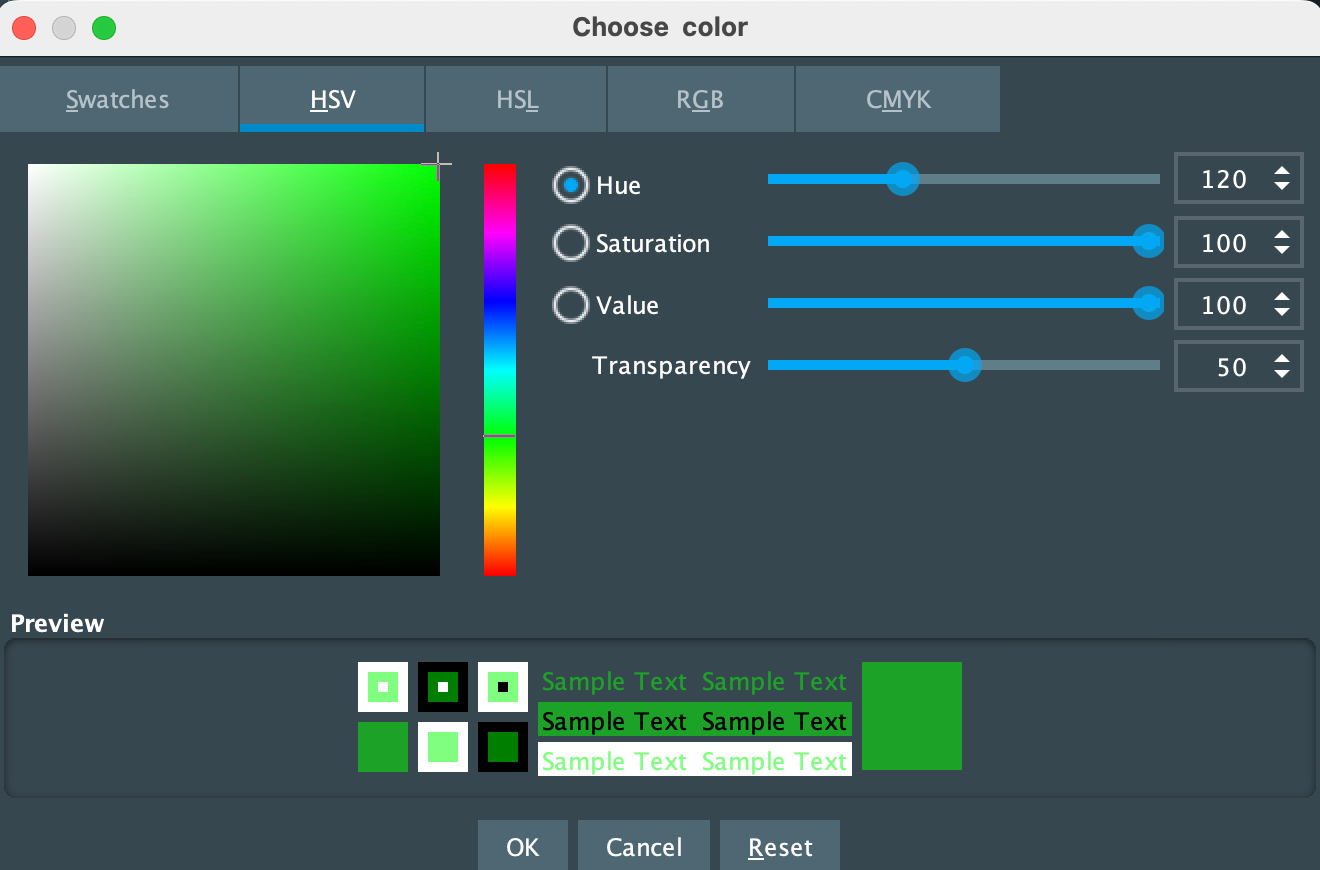Switch to the HSL tab
Viewport: 1320px width, 870px height.
515,99
